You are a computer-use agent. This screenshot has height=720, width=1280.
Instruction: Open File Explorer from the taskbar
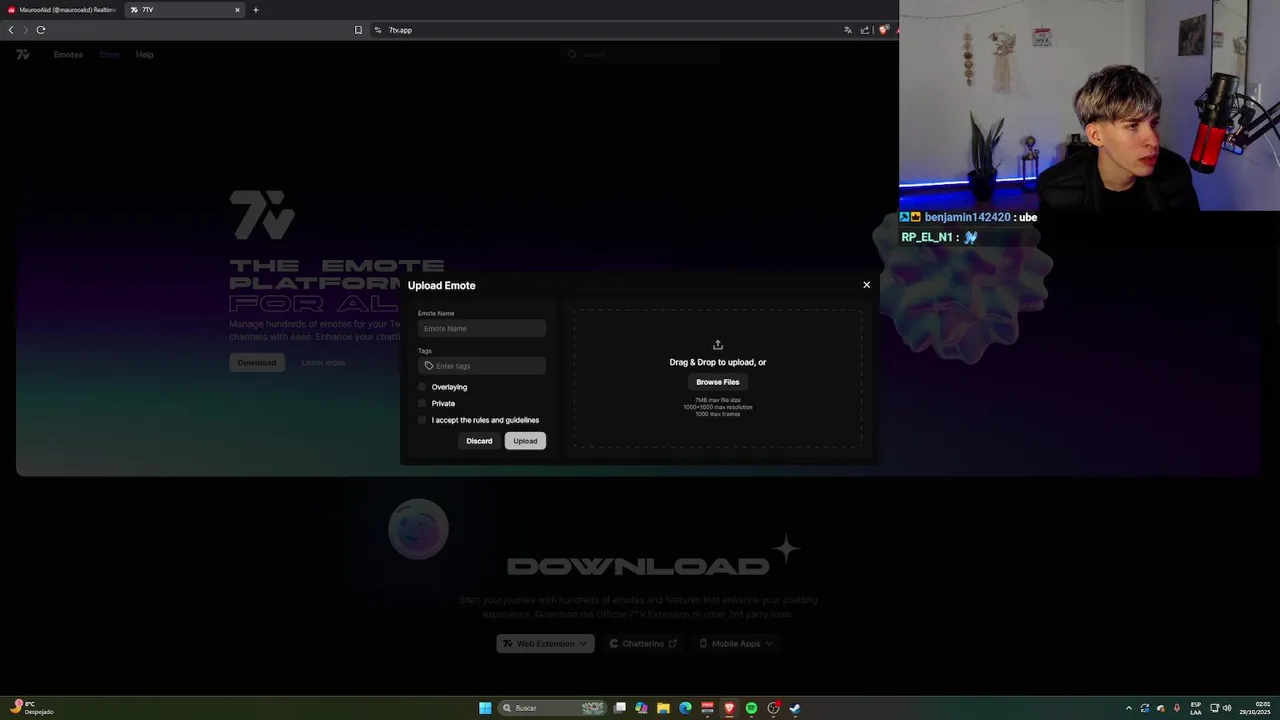point(663,708)
